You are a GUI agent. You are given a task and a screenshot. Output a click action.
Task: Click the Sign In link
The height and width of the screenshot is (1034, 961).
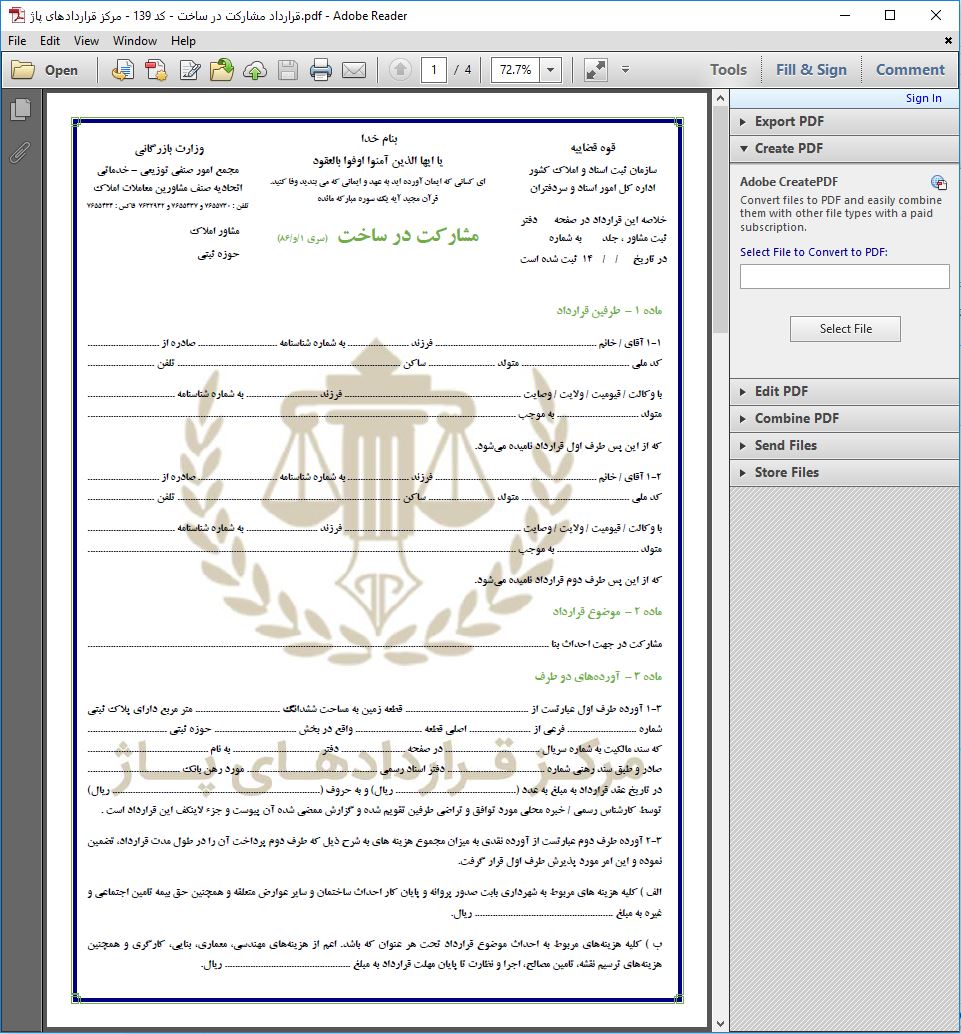[923, 98]
